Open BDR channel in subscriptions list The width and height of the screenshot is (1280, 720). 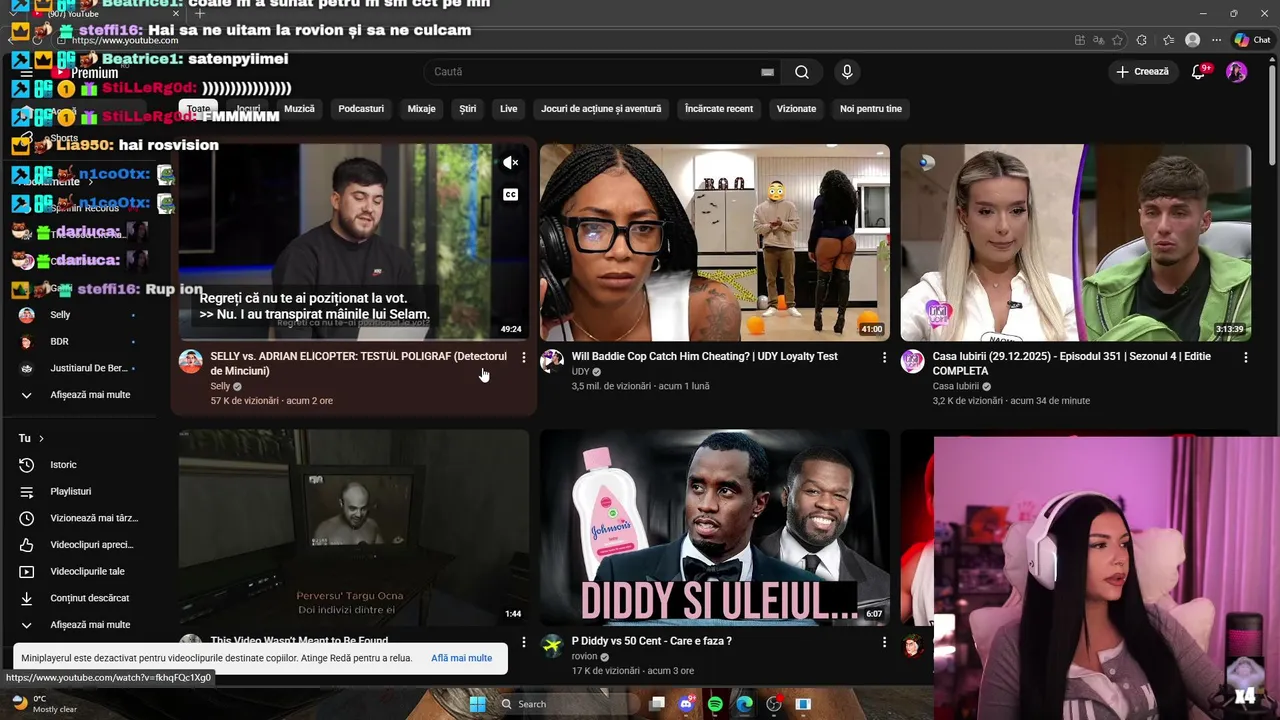(76, 342)
